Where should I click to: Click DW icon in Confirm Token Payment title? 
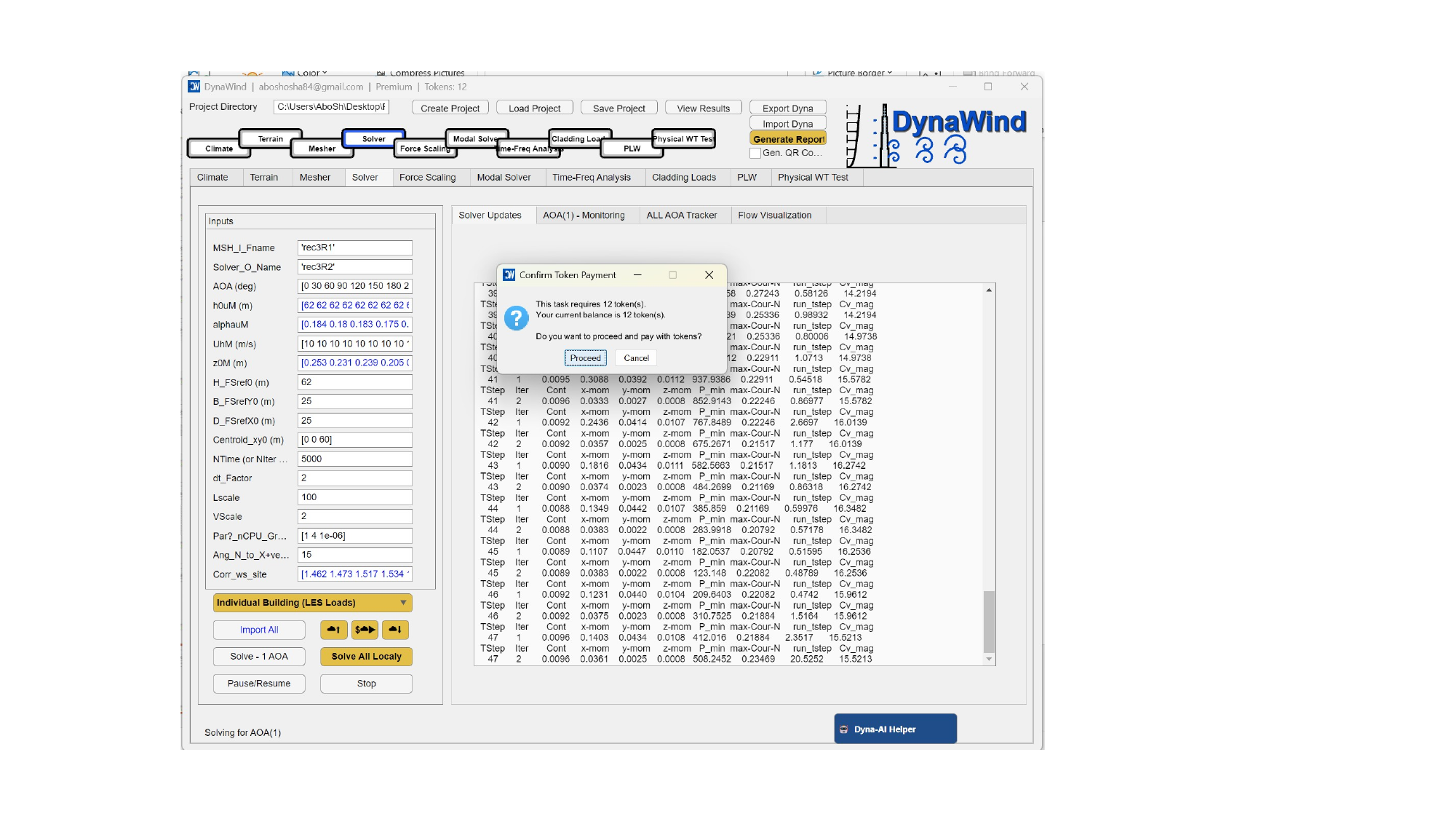click(509, 275)
